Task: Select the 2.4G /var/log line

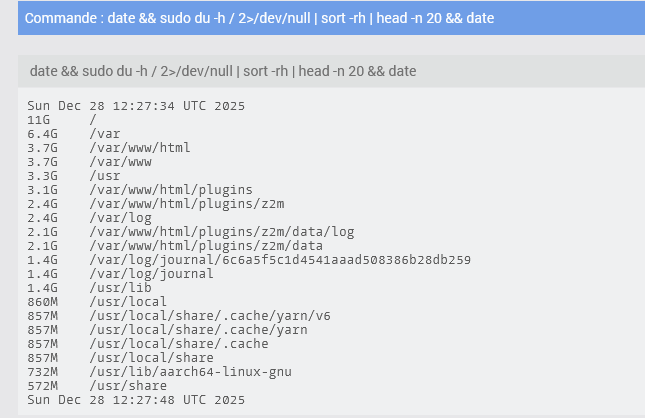Action: pos(90,217)
